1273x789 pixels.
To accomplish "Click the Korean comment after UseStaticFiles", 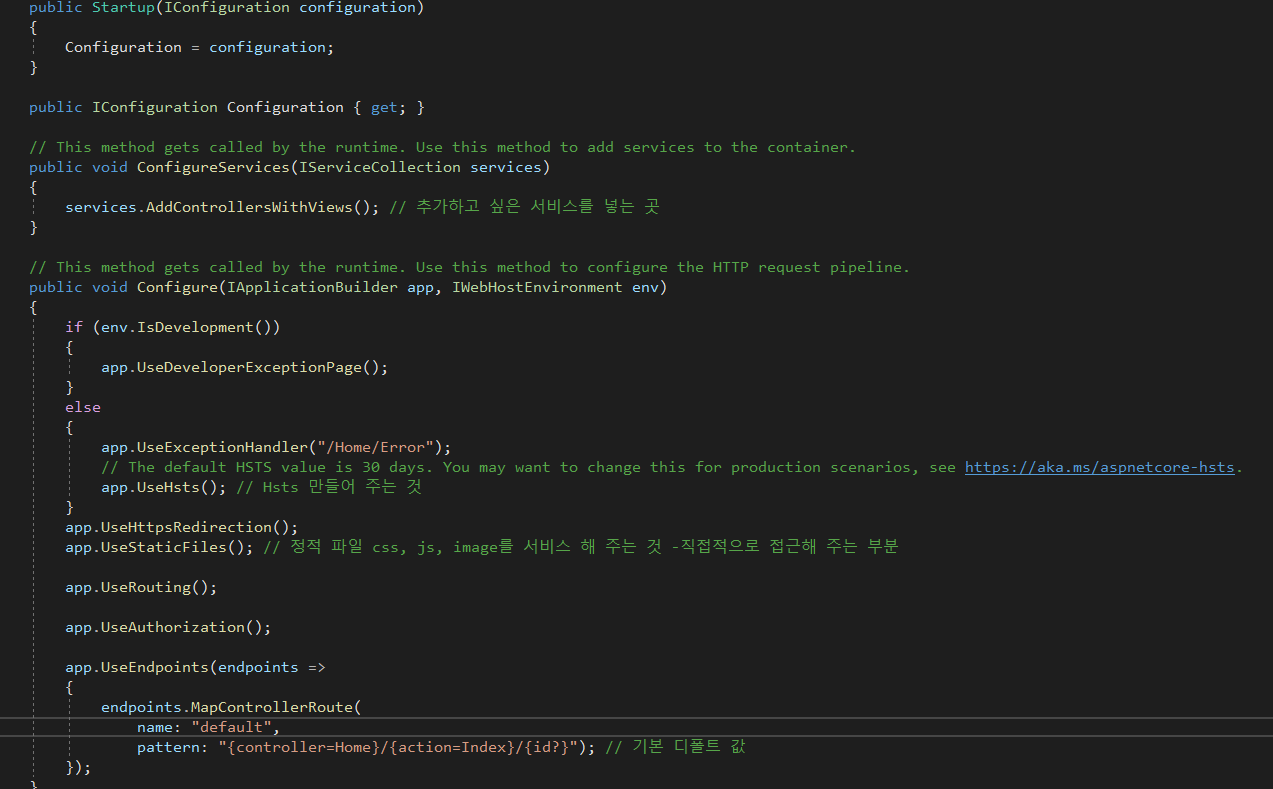I will pos(581,547).
